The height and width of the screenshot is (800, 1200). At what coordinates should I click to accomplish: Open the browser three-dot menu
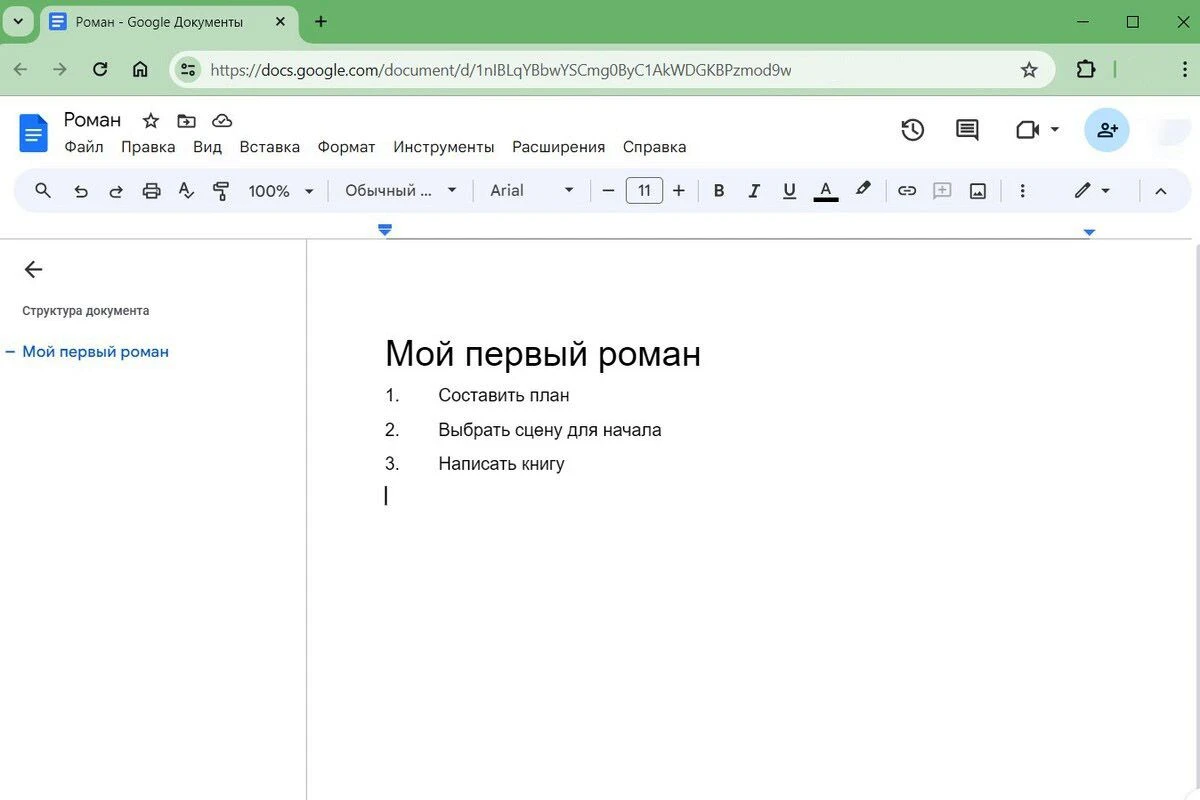pyautogui.click(x=1184, y=70)
